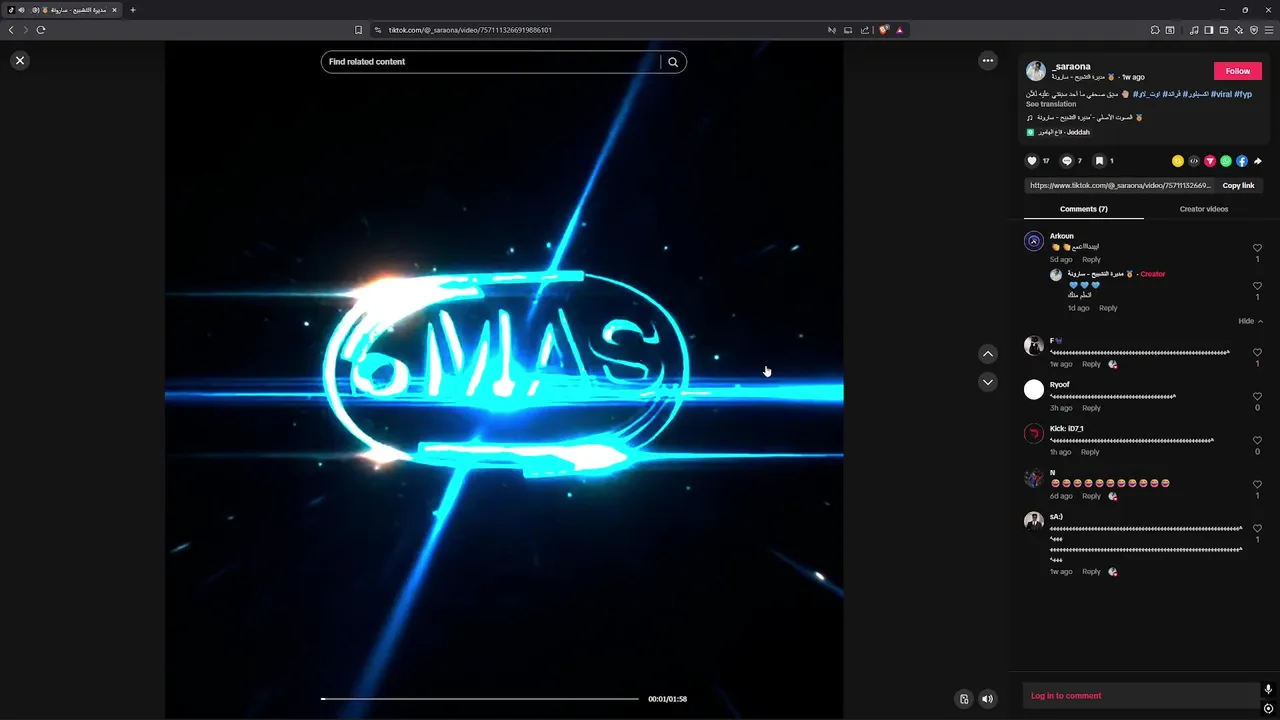Collapse replies with the Hide chevron
1280x720 pixels.
[x=1250, y=321]
